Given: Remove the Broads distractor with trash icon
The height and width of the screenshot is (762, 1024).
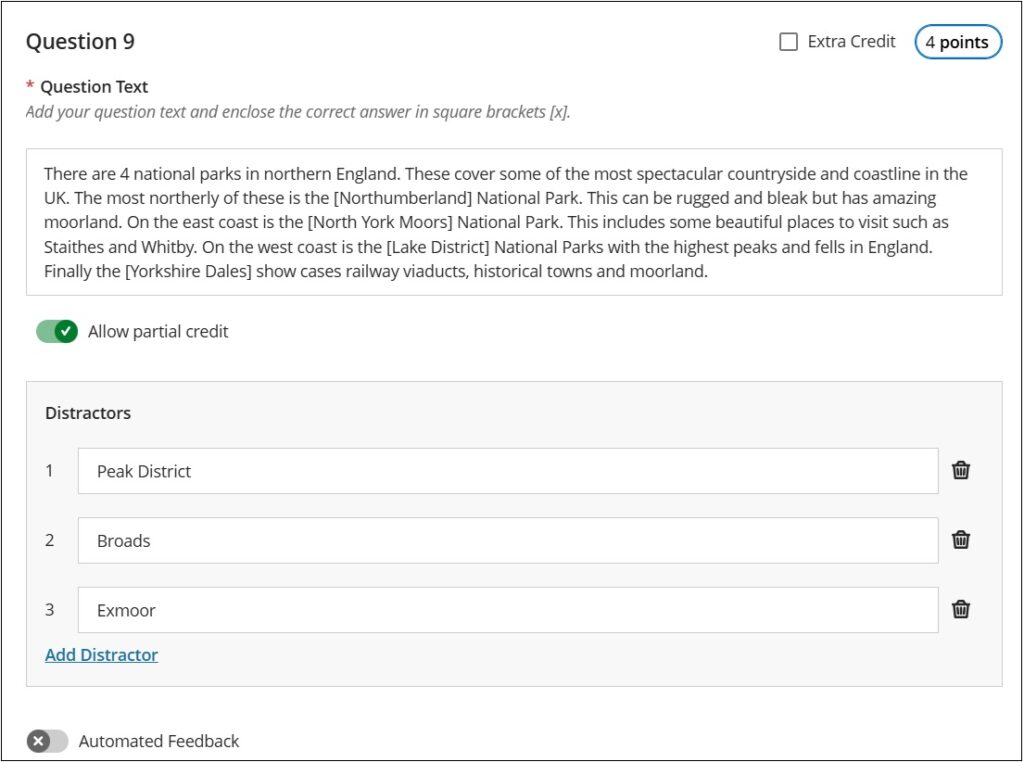Looking at the screenshot, I should pos(960,540).
